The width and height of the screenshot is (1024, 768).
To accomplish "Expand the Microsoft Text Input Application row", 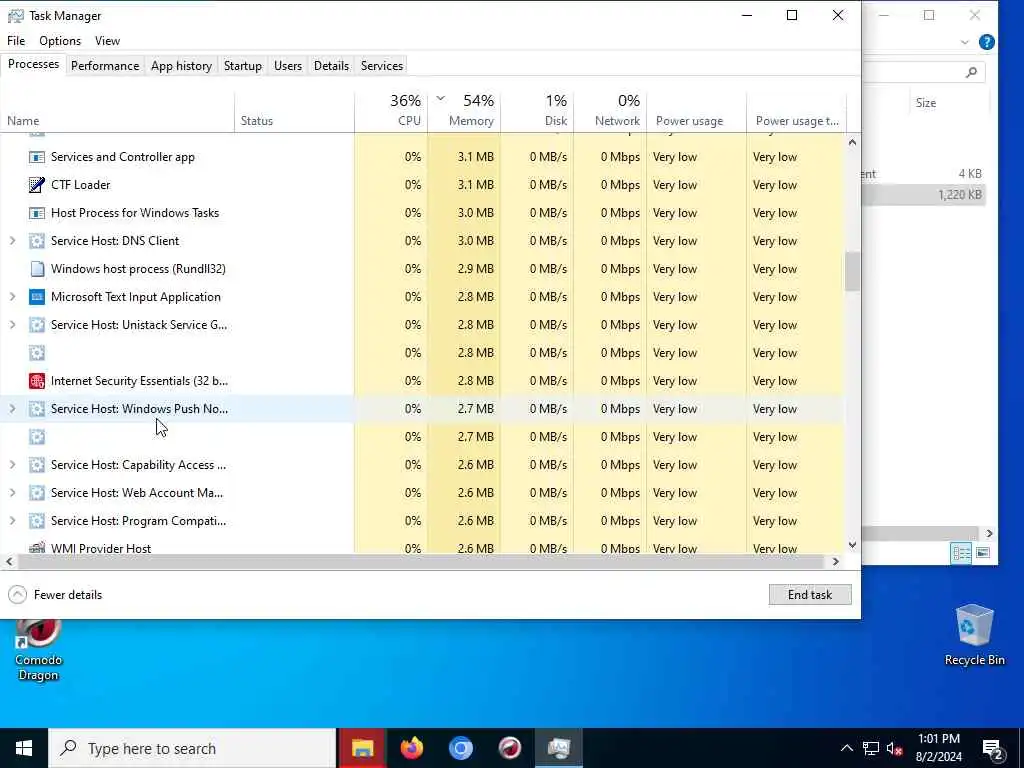I will tap(12, 297).
